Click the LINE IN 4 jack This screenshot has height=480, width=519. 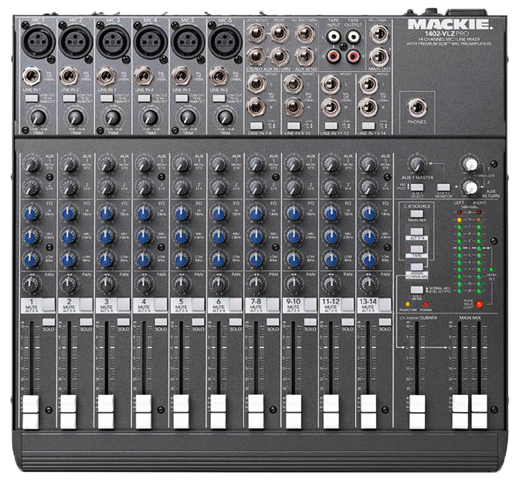pos(144,76)
